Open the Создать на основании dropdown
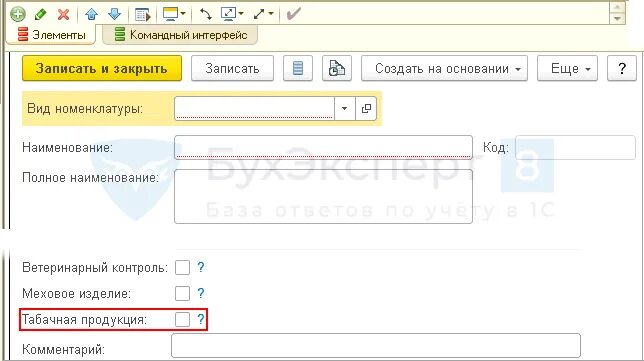644x361 pixels. [x=444, y=68]
